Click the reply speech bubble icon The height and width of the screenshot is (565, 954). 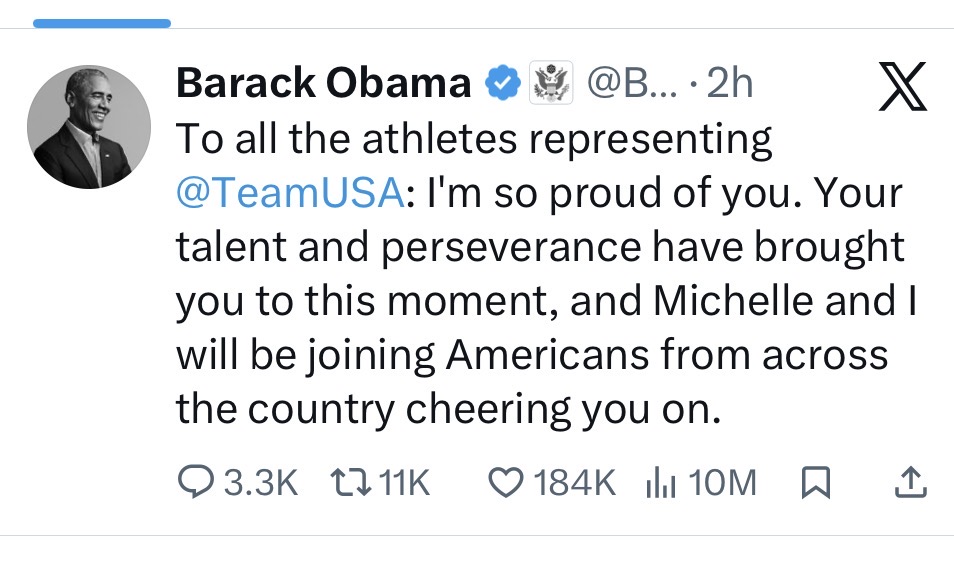tap(194, 484)
